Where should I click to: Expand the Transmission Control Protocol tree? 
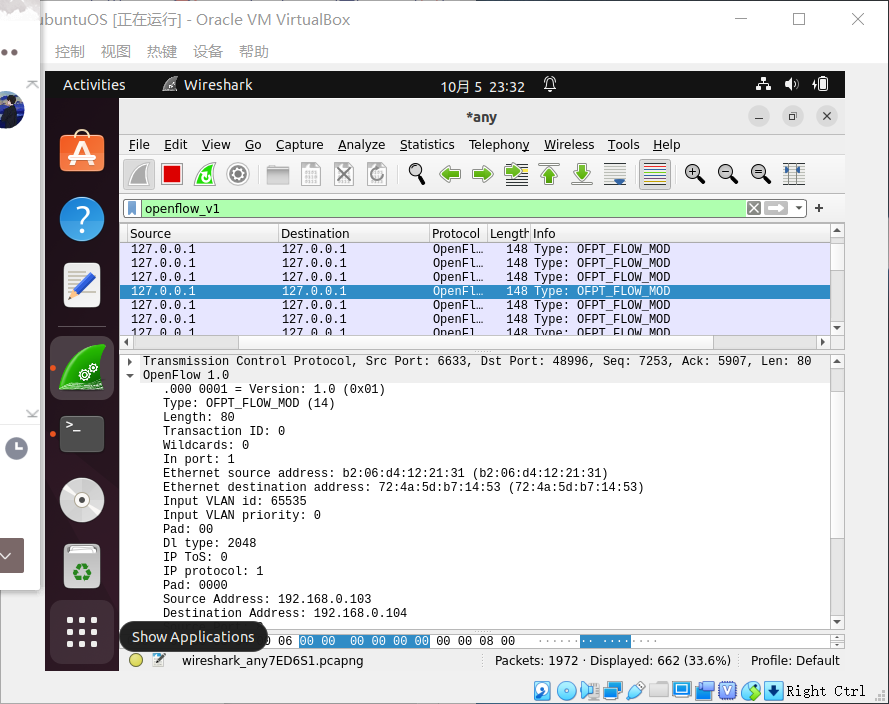tap(130, 362)
